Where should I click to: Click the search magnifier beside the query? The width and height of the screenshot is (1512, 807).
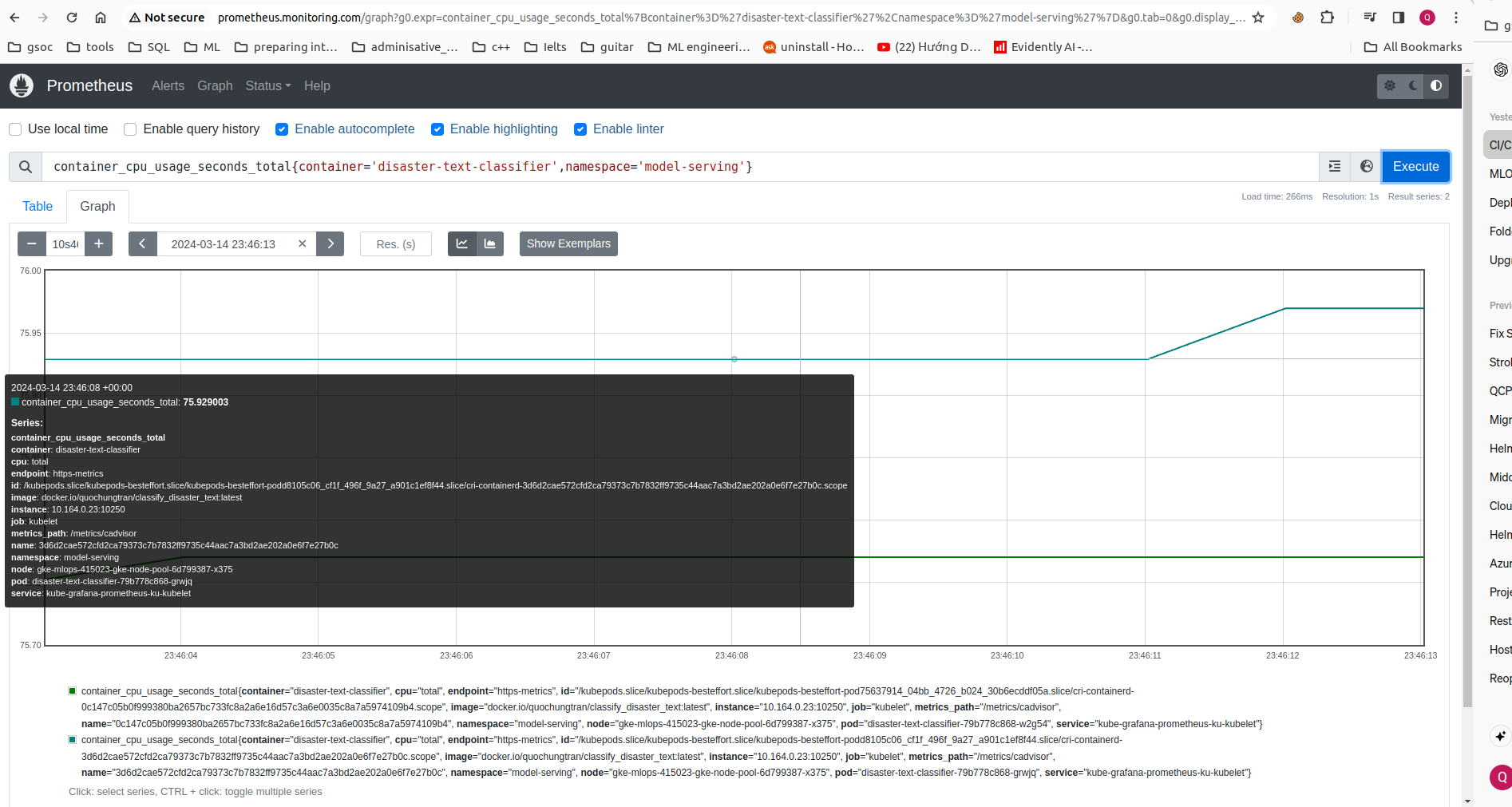pyautogui.click(x=26, y=167)
